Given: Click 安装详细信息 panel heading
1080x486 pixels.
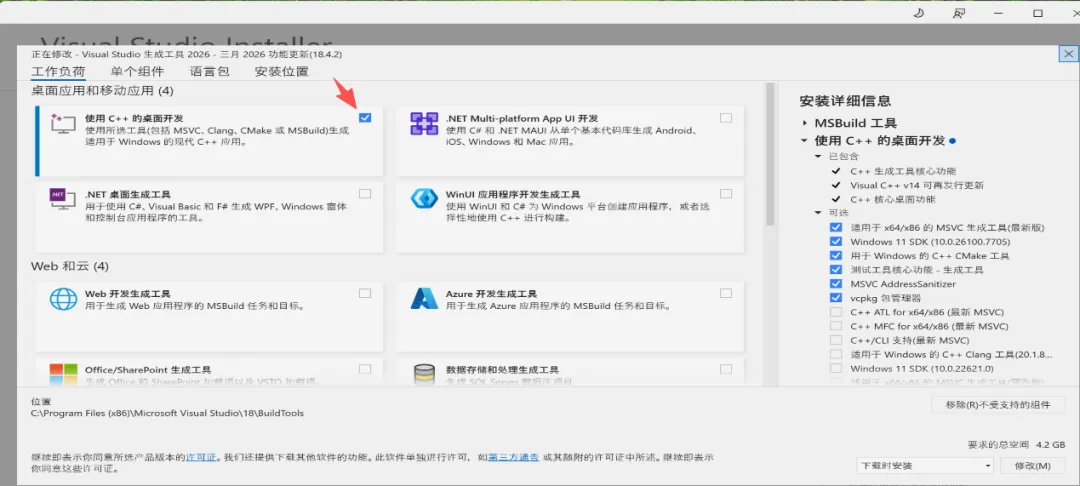Looking at the screenshot, I should coord(845,101).
